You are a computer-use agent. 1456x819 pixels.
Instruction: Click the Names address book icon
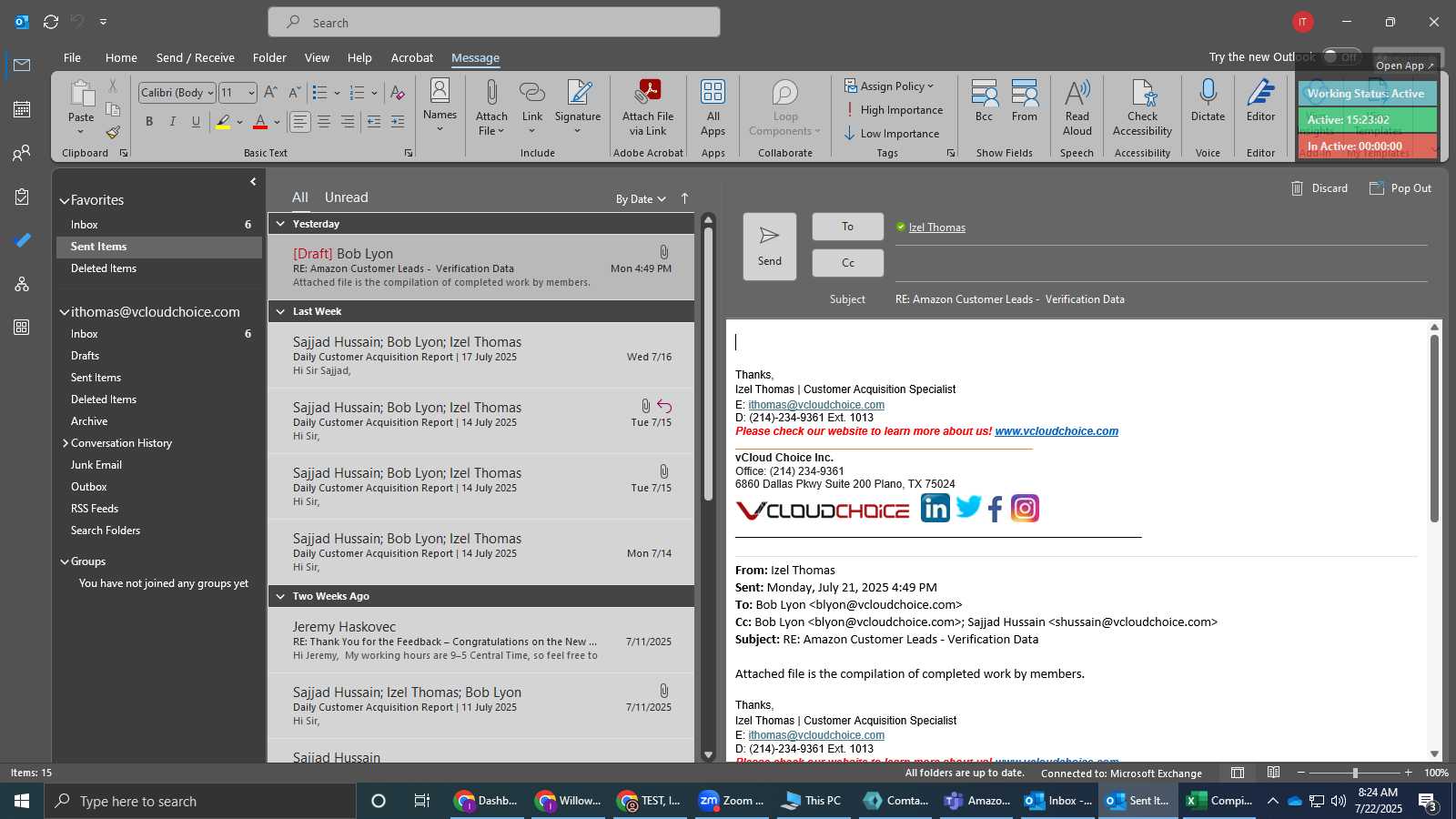440,91
